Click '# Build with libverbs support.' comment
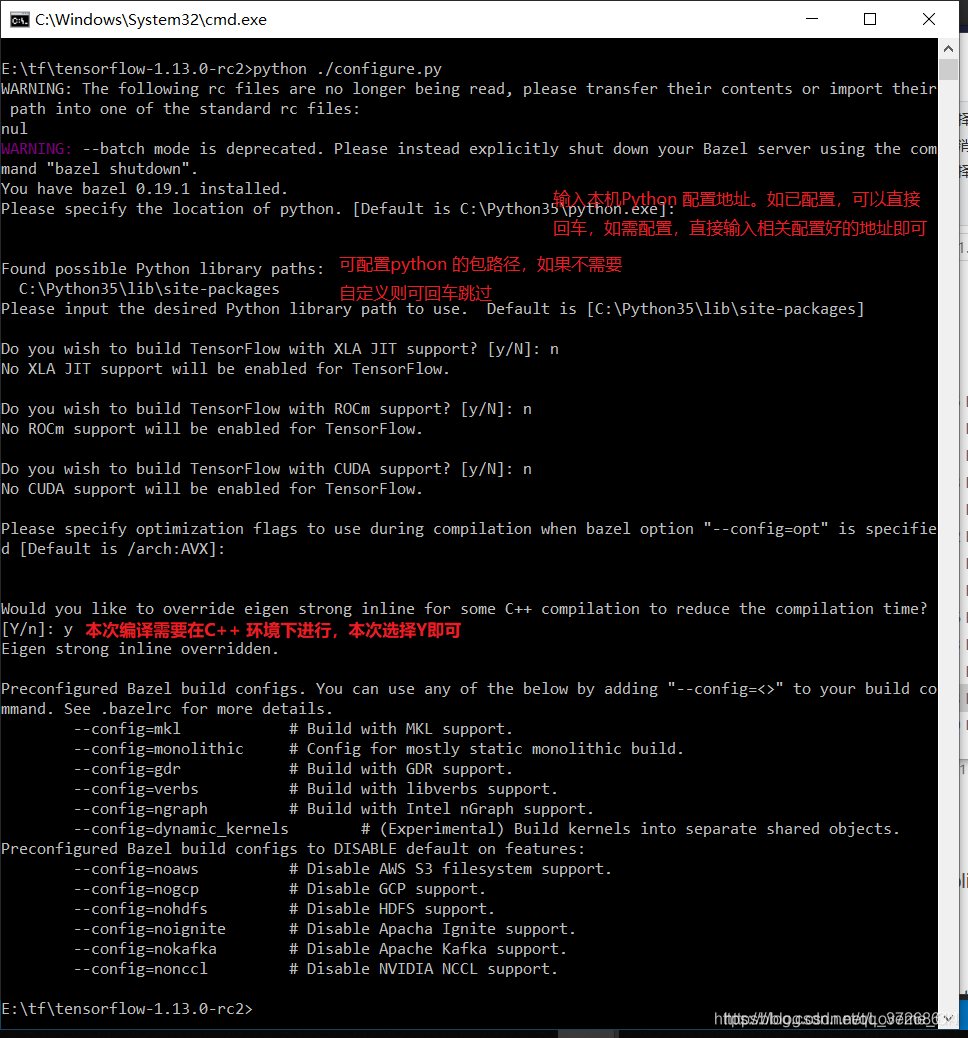This screenshot has width=968, height=1038. pos(424,789)
